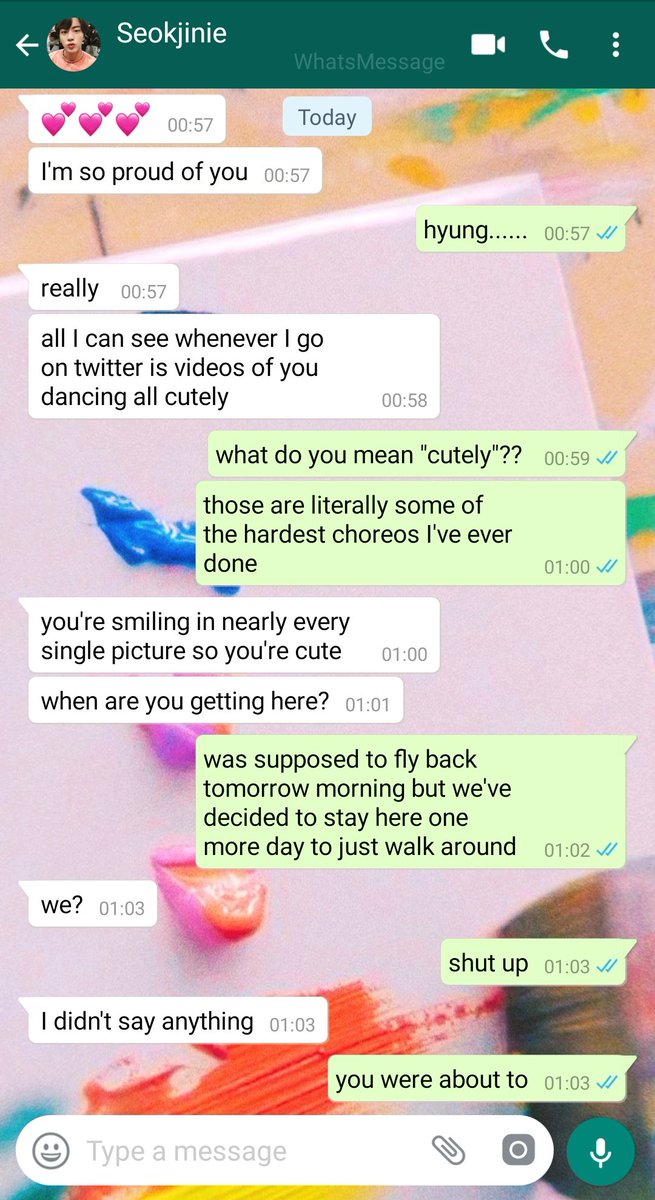Start a video call
Screen dimensions: 655x1200
point(488,44)
